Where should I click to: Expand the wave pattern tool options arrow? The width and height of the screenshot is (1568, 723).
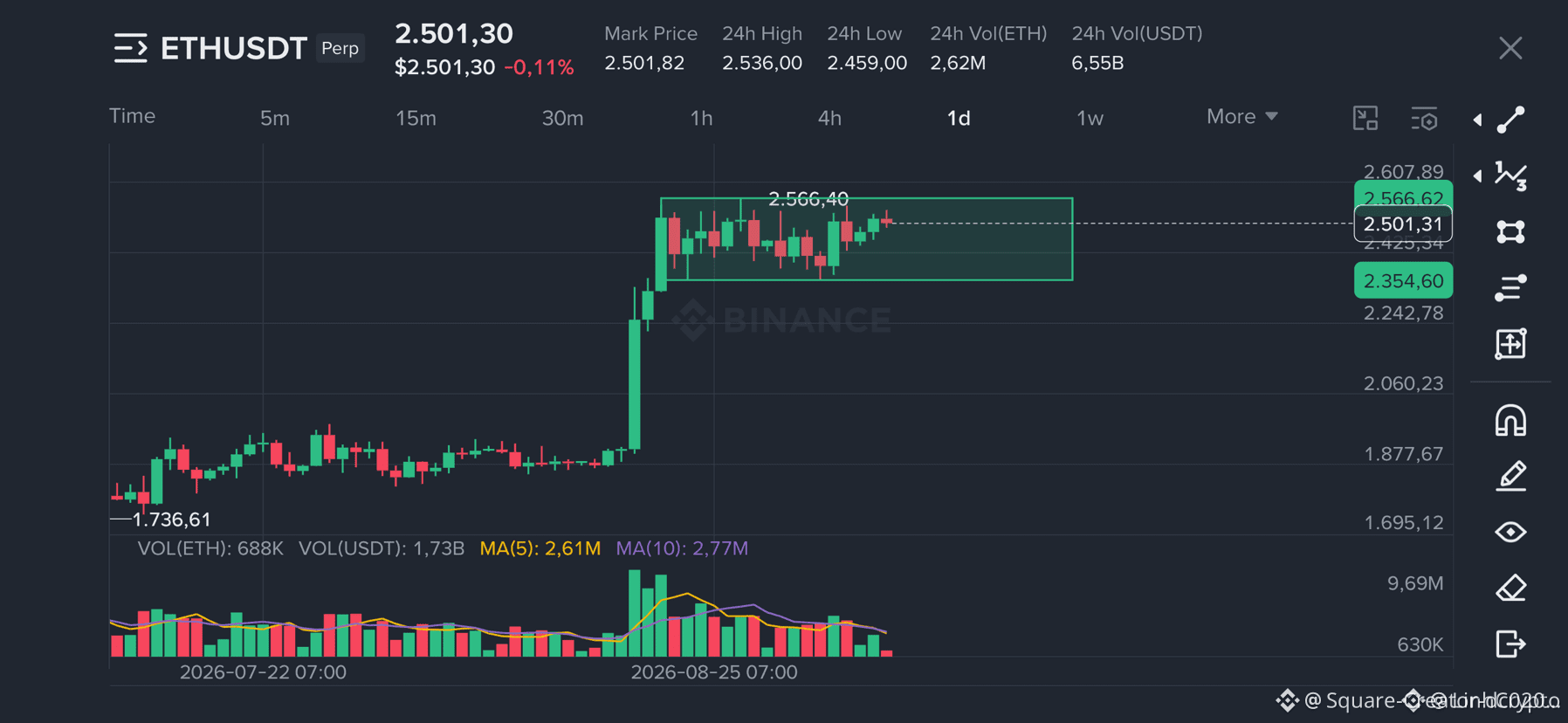click(x=1477, y=176)
